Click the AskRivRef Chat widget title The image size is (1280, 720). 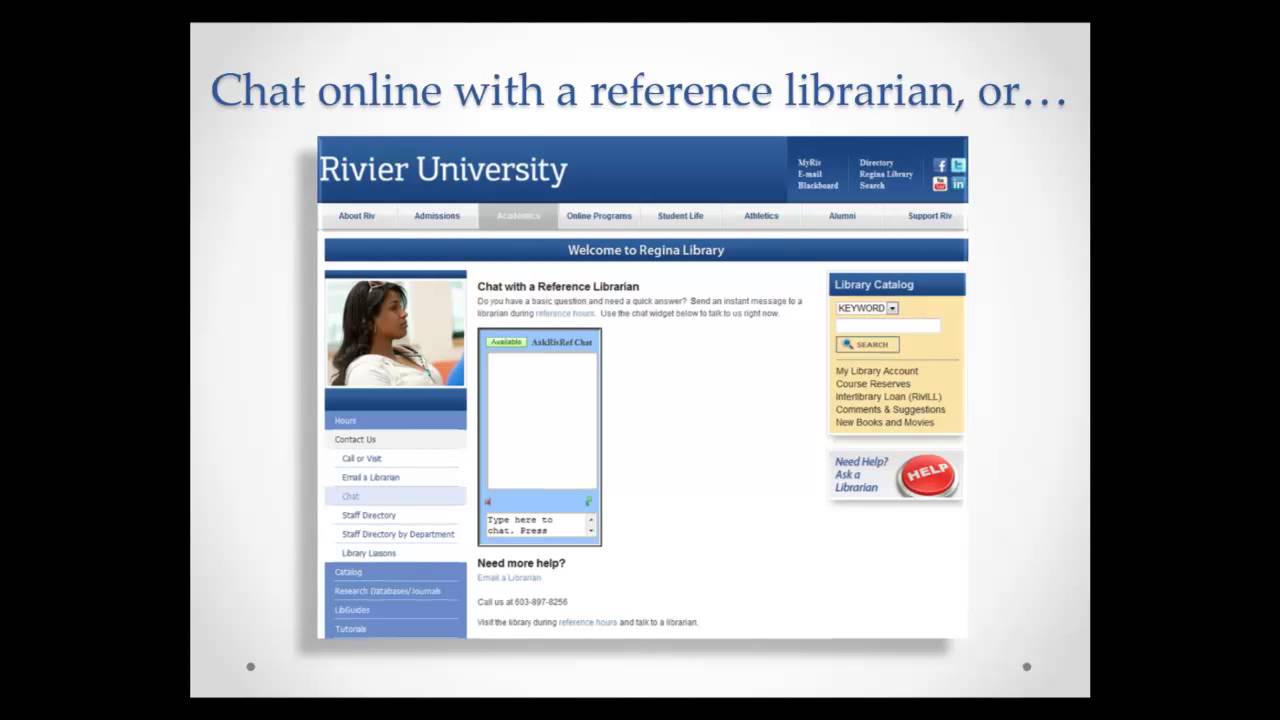click(x=562, y=342)
